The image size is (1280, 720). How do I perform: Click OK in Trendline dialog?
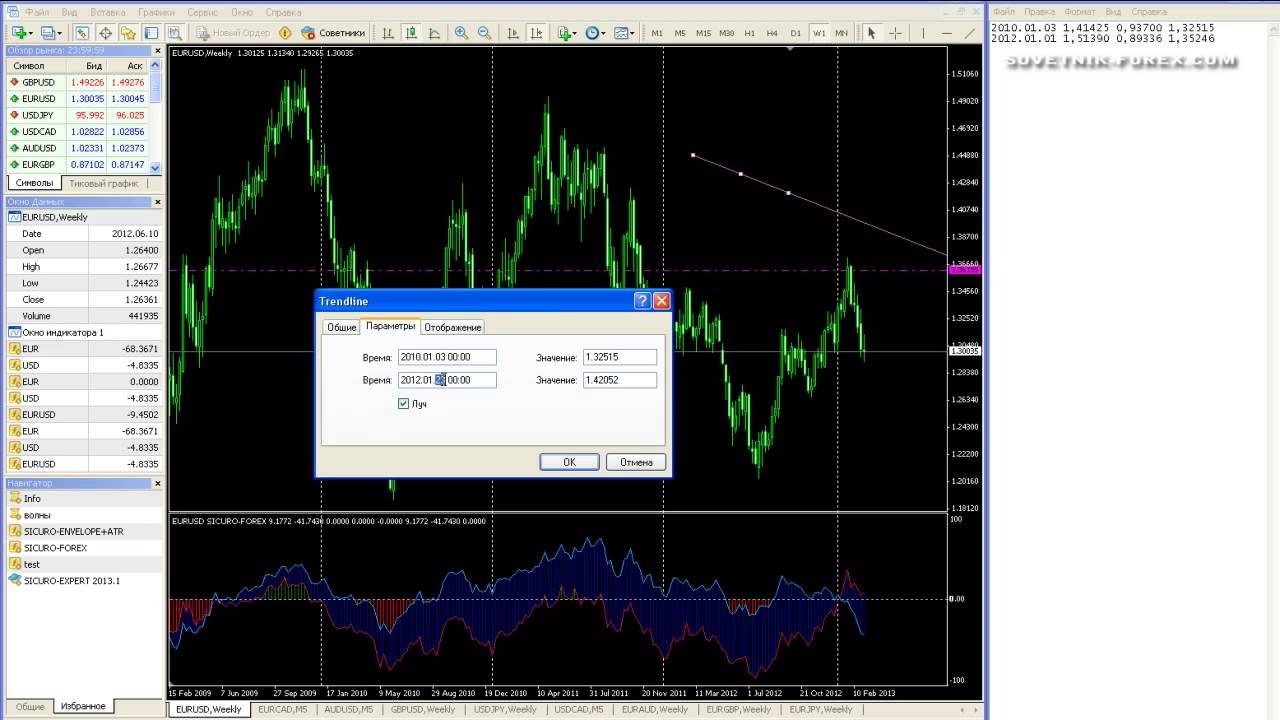(x=569, y=462)
